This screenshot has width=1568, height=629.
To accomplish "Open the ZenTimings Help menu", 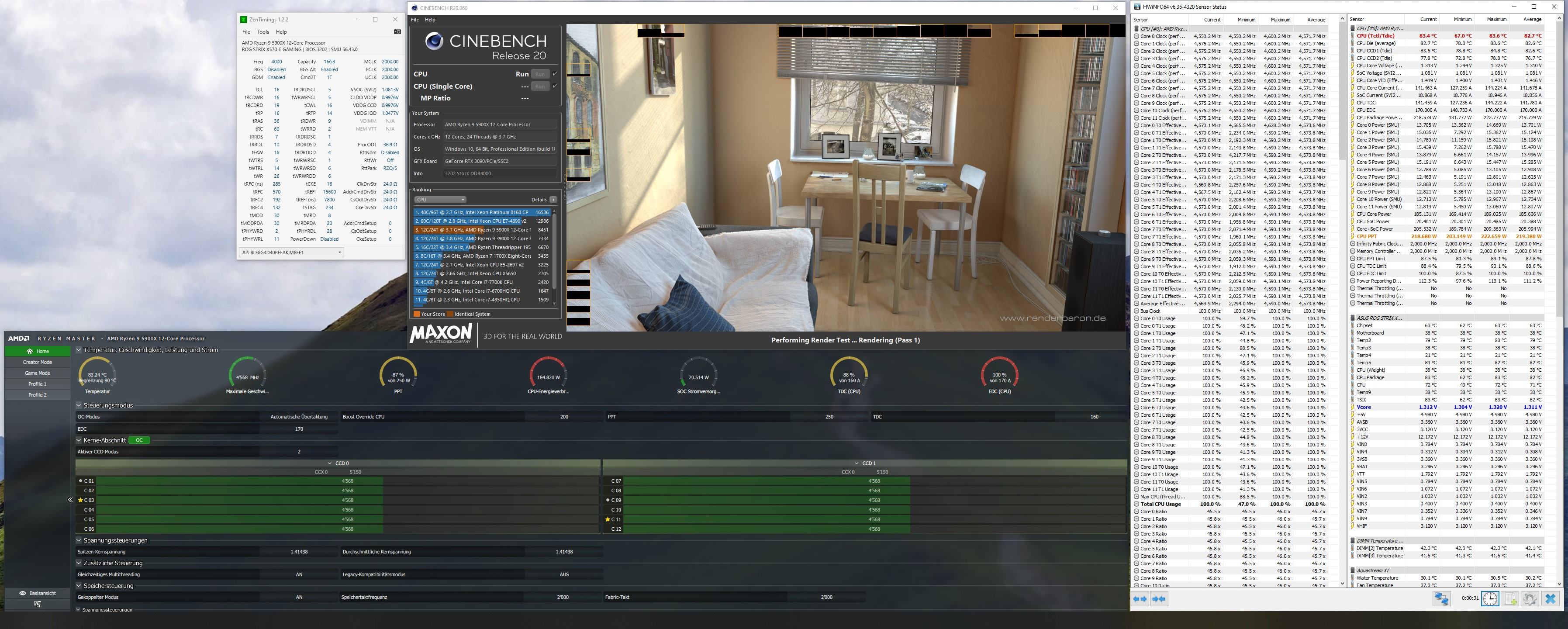I will (x=281, y=31).
